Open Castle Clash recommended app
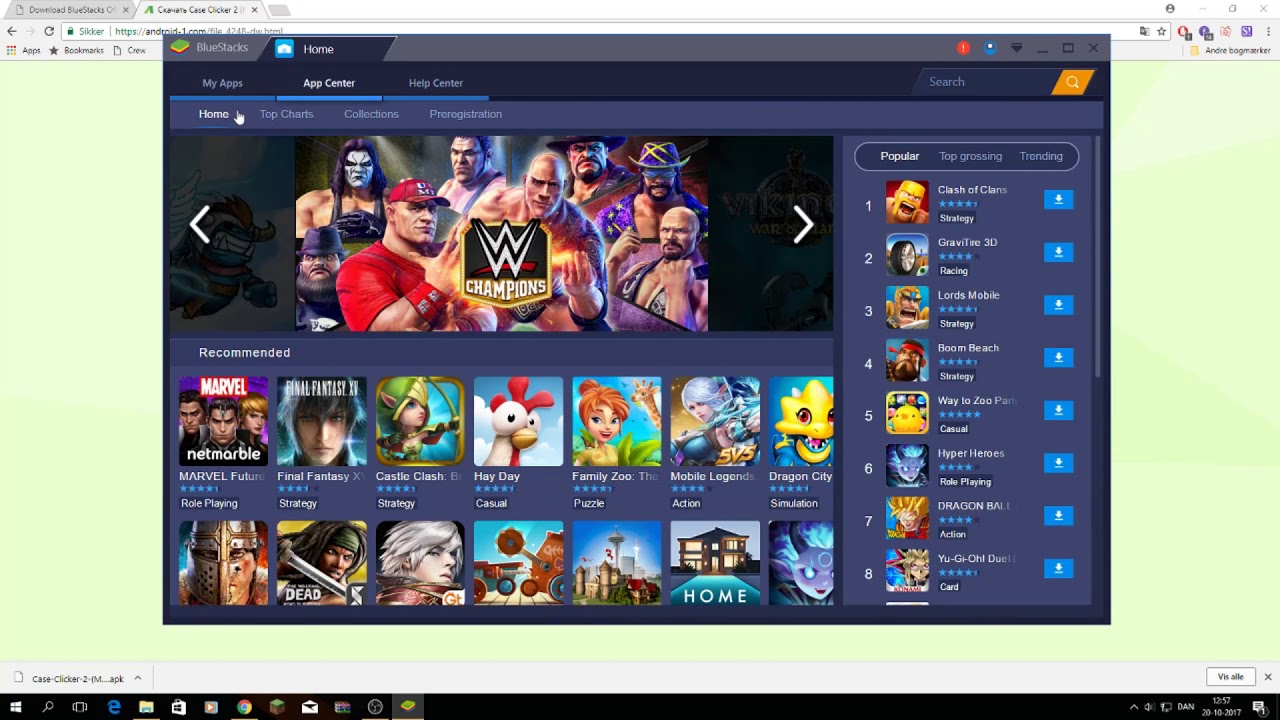 pos(420,422)
